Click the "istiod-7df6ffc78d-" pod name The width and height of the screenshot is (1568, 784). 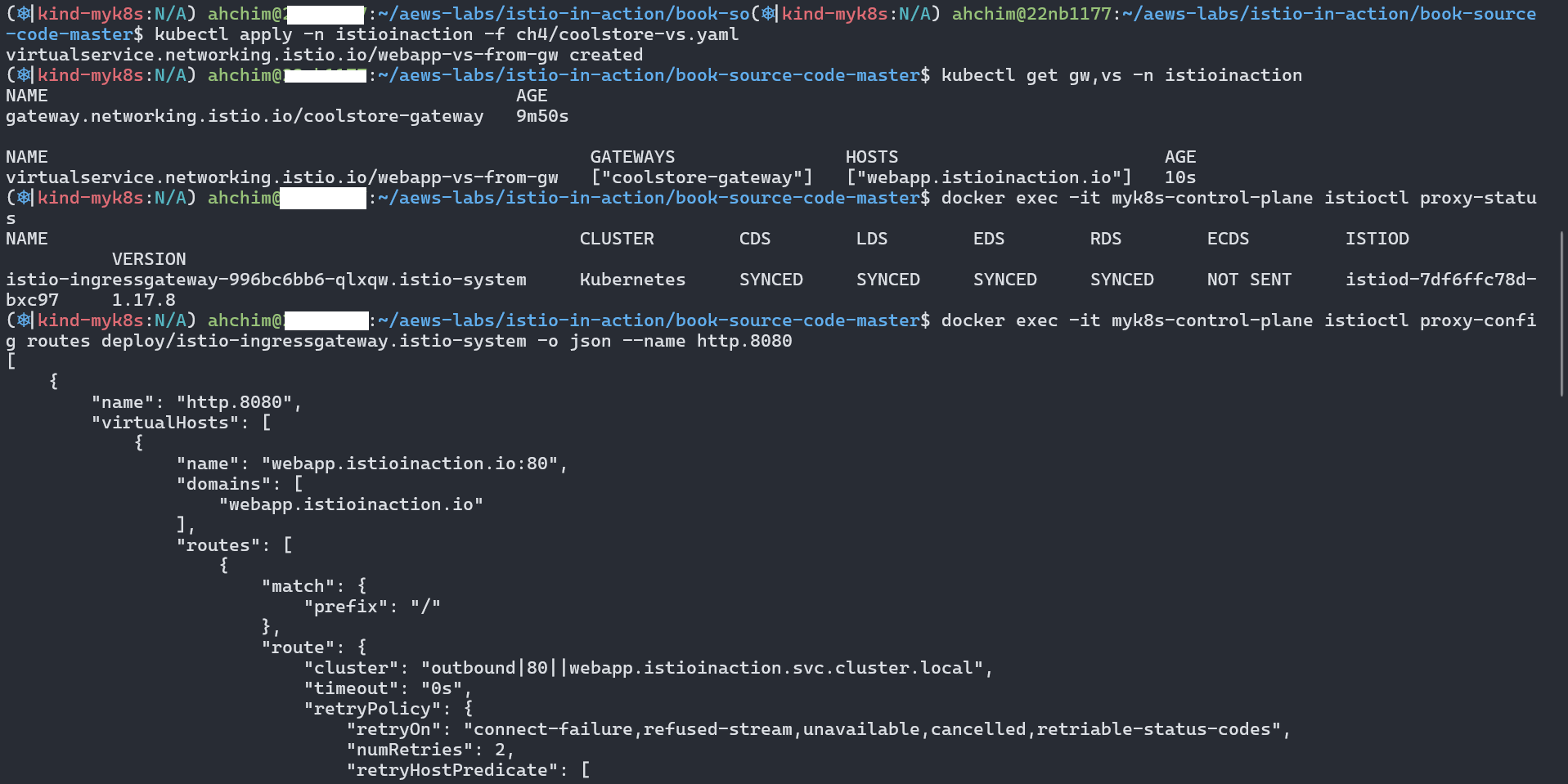click(1441, 280)
